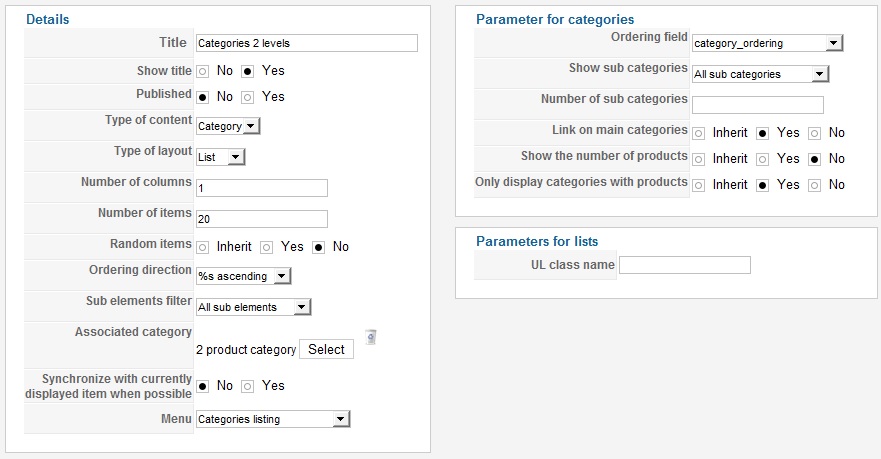Open the Type of layout dropdown
The image size is (881, 459).
(220, 157)
